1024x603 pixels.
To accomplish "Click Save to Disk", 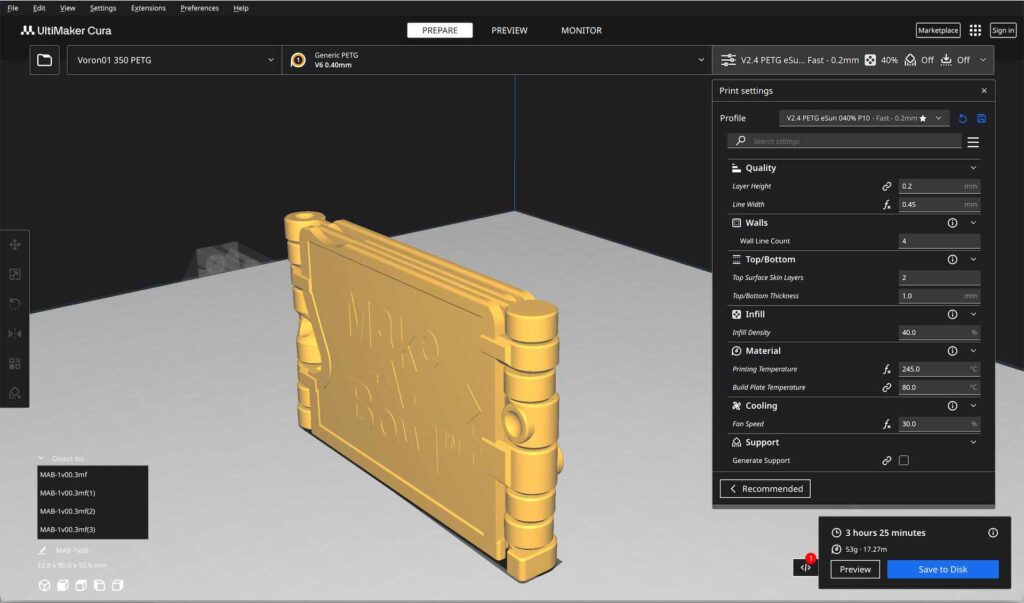I will click(942, 569).
